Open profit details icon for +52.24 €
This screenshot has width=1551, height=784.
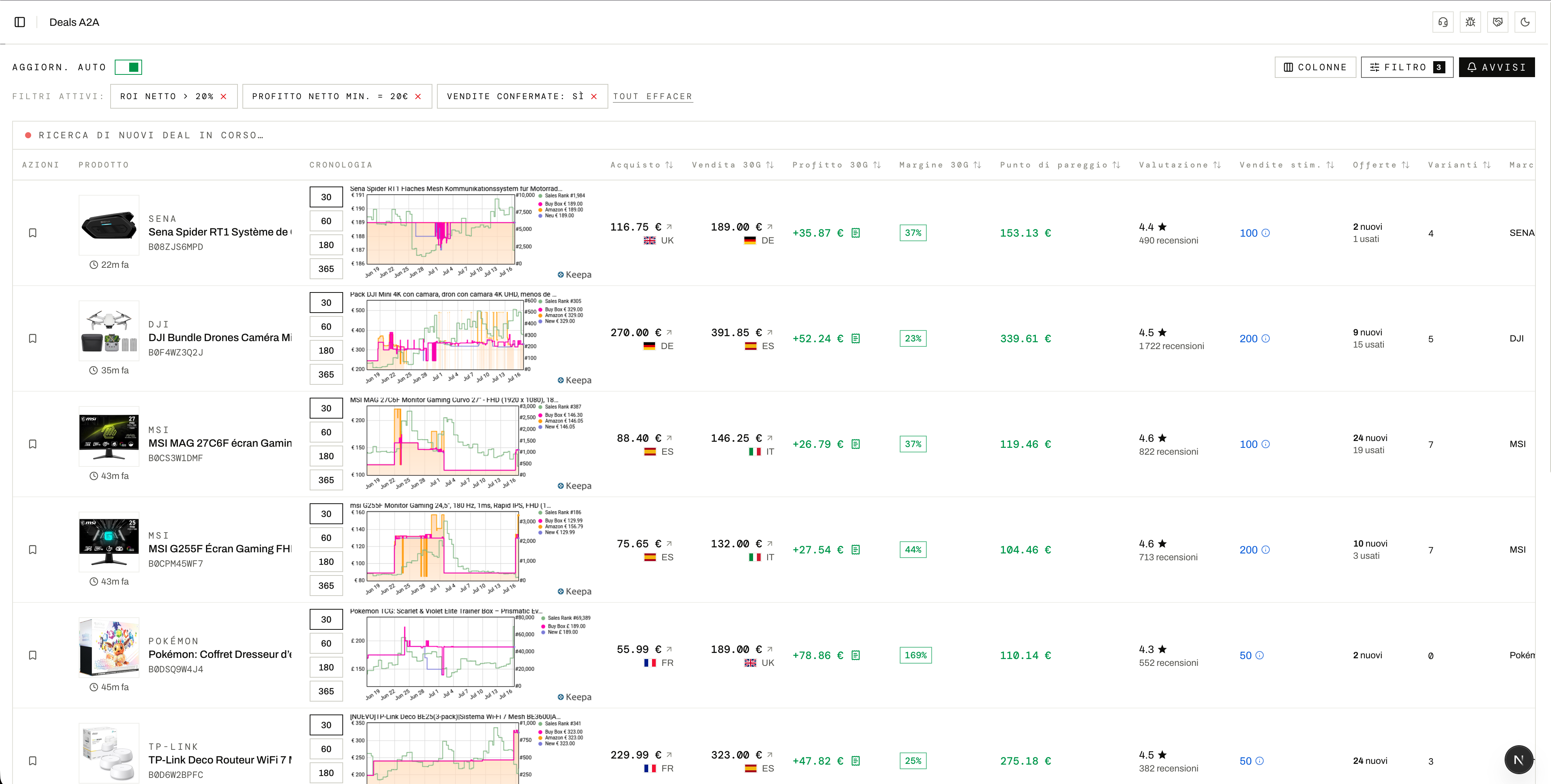pos(856,338)
